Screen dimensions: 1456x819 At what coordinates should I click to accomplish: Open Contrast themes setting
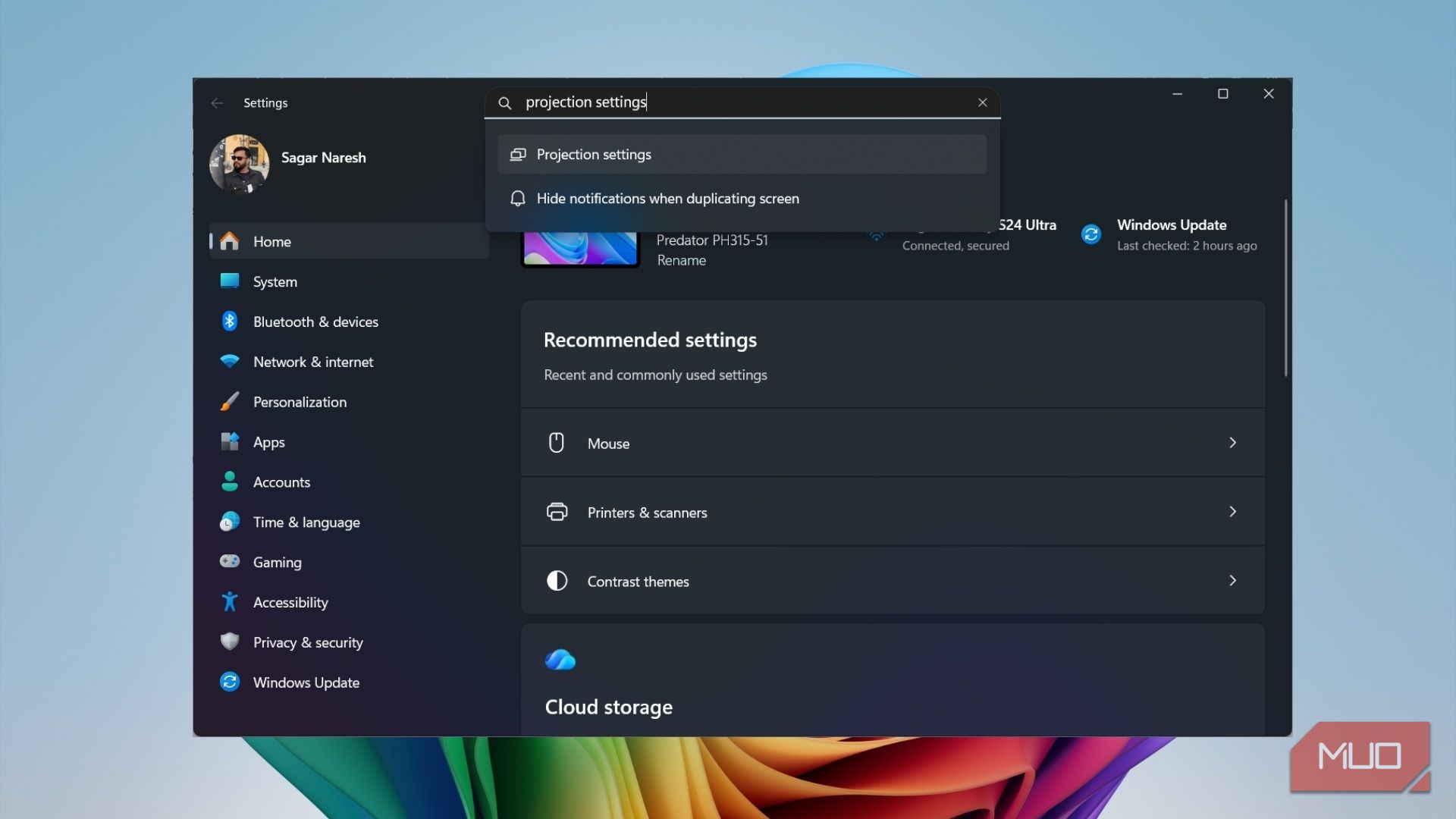pos(893,581)
